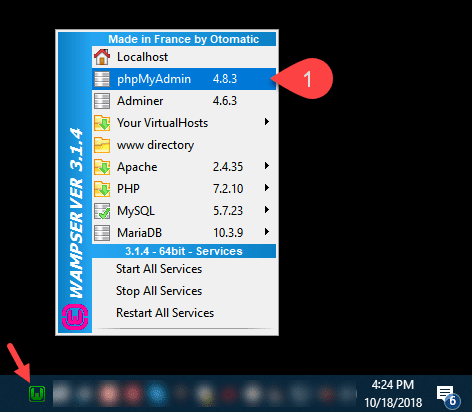Click the WAMPSERVER VER 3.1.4 vertical banner
The height and width of the screenshot is (412, 472).
pos(76,213)
